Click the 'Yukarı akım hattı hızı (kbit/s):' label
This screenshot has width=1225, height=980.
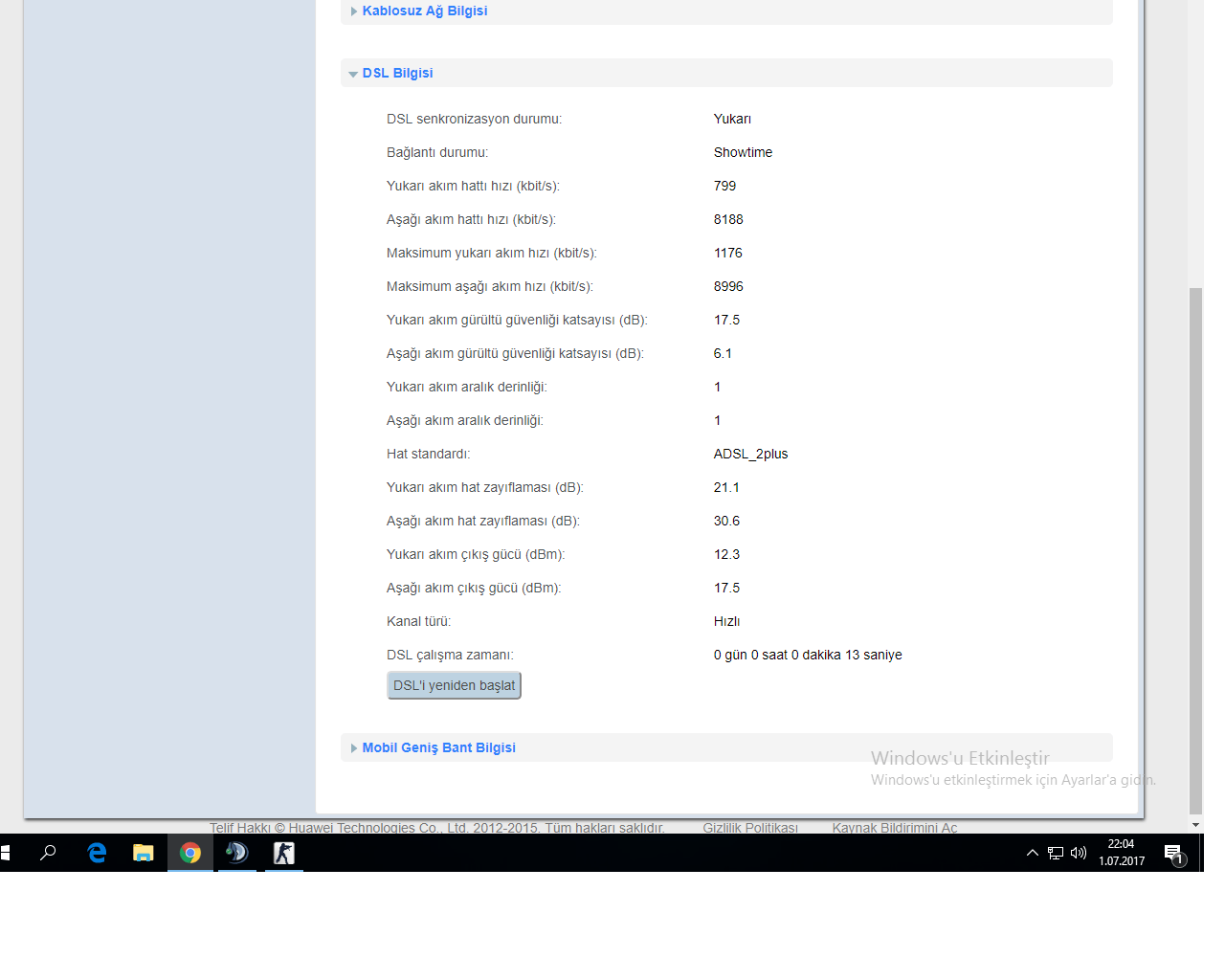point(473,186)
